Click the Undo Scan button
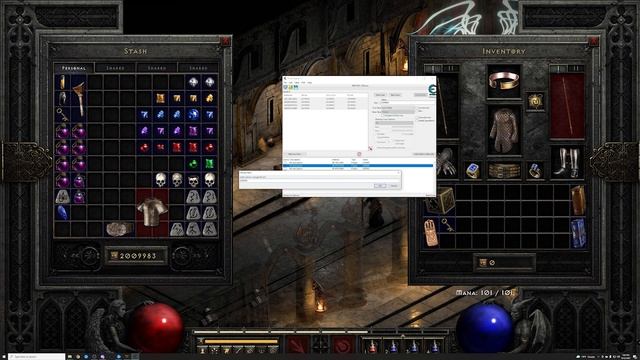Image resolution: width=640 pixels, height=360 pixels. click(420, 95)
